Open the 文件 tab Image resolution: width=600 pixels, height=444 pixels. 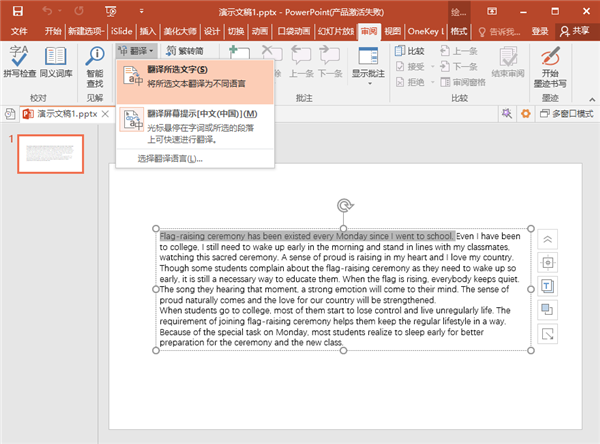tap(19, 31)
